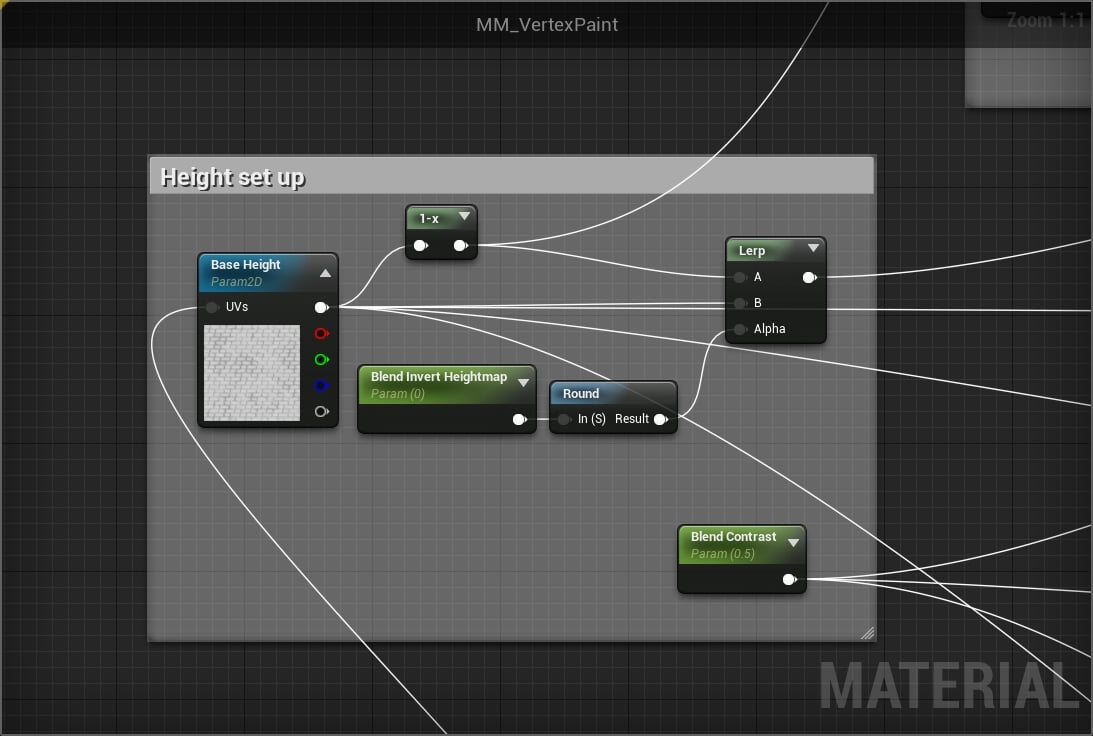1093x736 pixels.
Task: Click the MM_VertexPaint graph title
Action: pyautogui.click(x=547, y=25)
